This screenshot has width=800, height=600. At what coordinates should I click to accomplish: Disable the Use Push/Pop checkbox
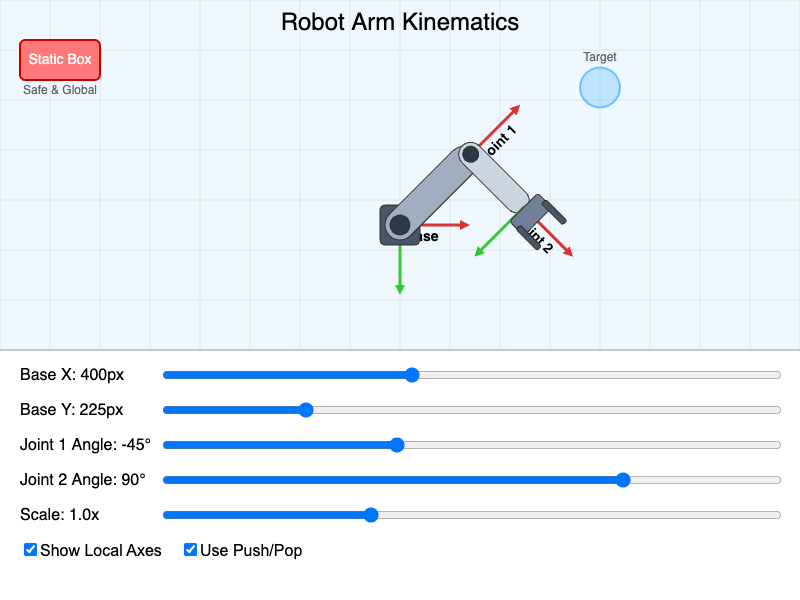(x=190, y=549)
